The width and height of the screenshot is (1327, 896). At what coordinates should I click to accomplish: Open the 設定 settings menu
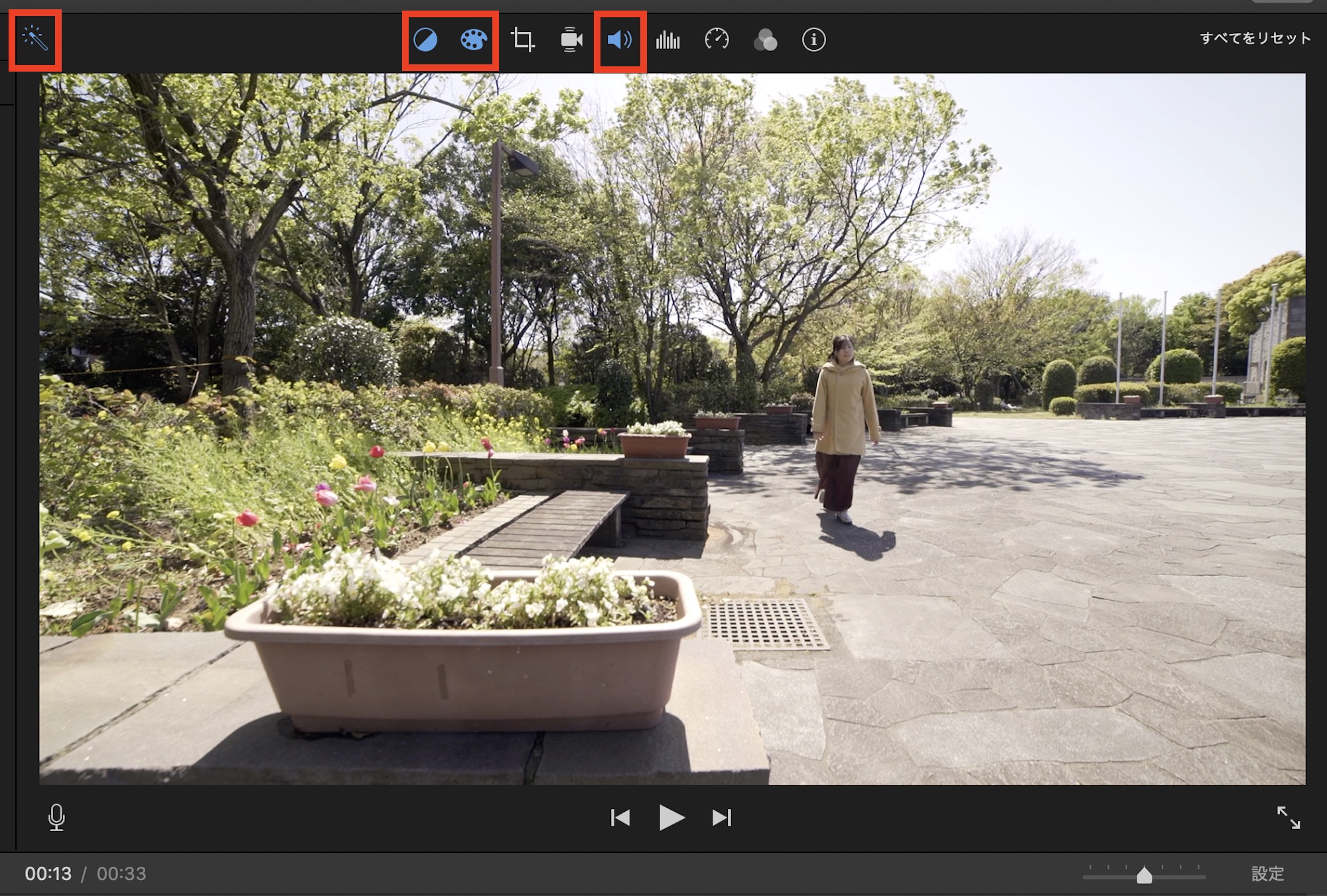pyautogui.click(x=1267, y=874)
